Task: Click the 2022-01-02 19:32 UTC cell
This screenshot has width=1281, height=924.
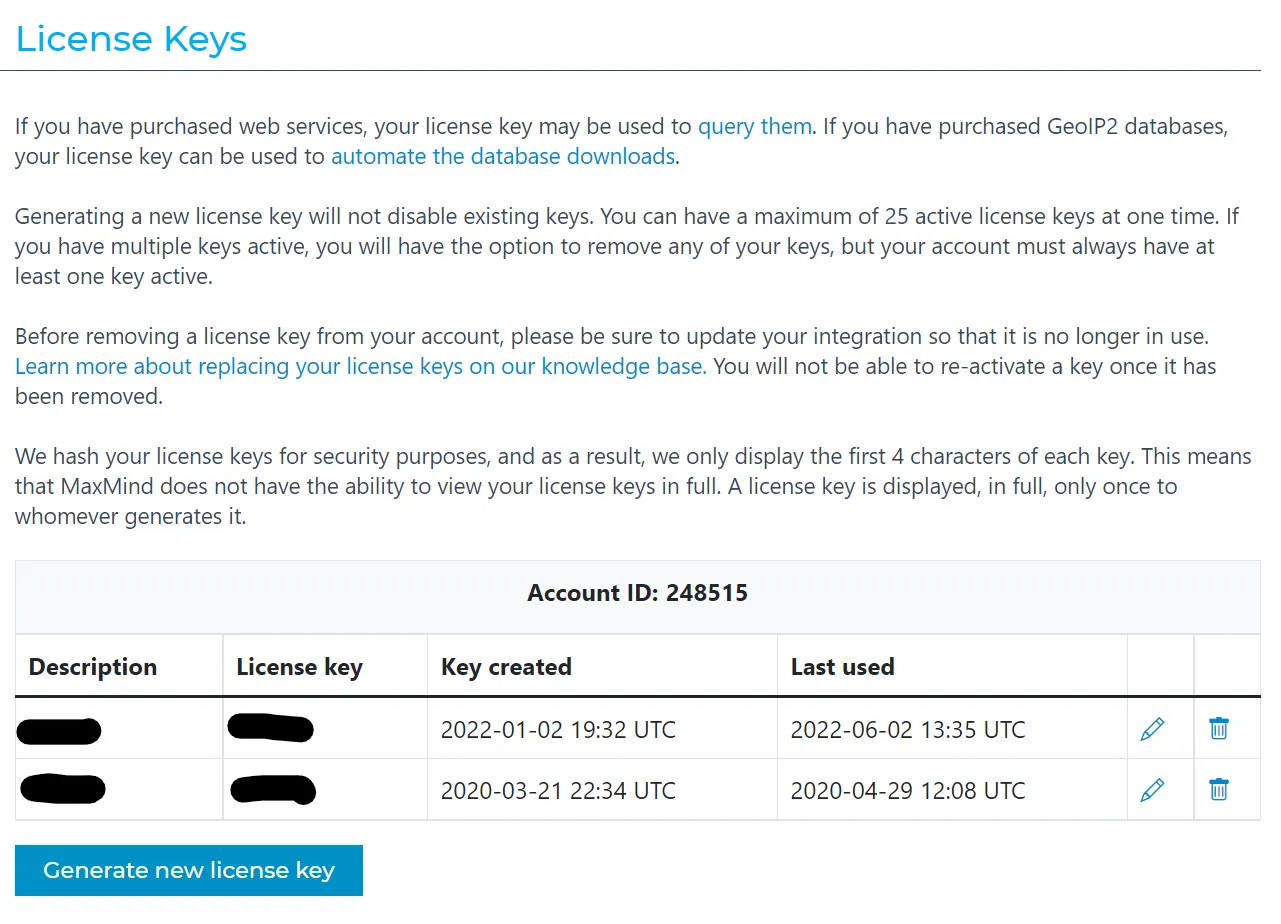Action: coord(558,730)
